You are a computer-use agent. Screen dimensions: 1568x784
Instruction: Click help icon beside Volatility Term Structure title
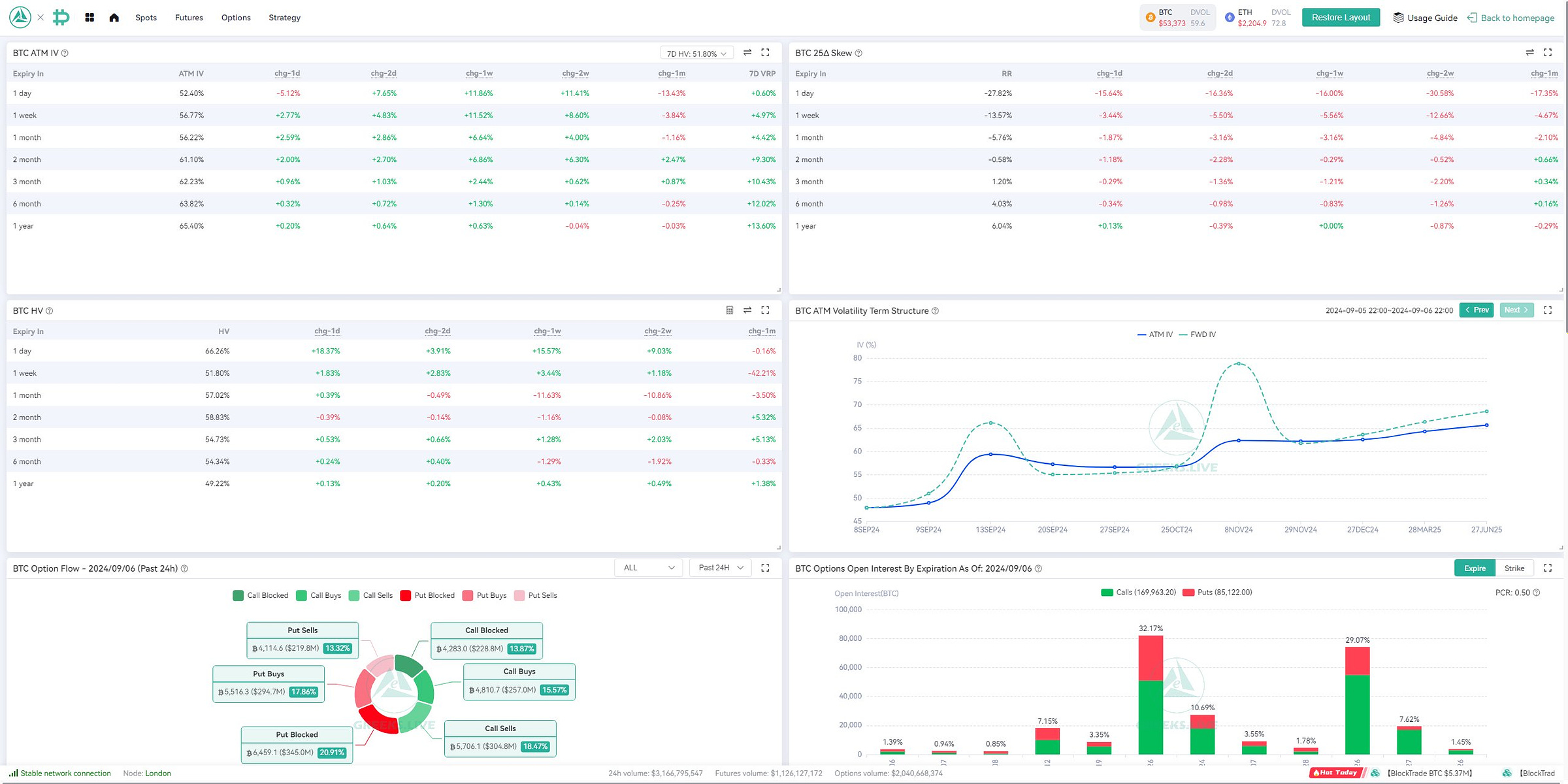click(935, 311)
